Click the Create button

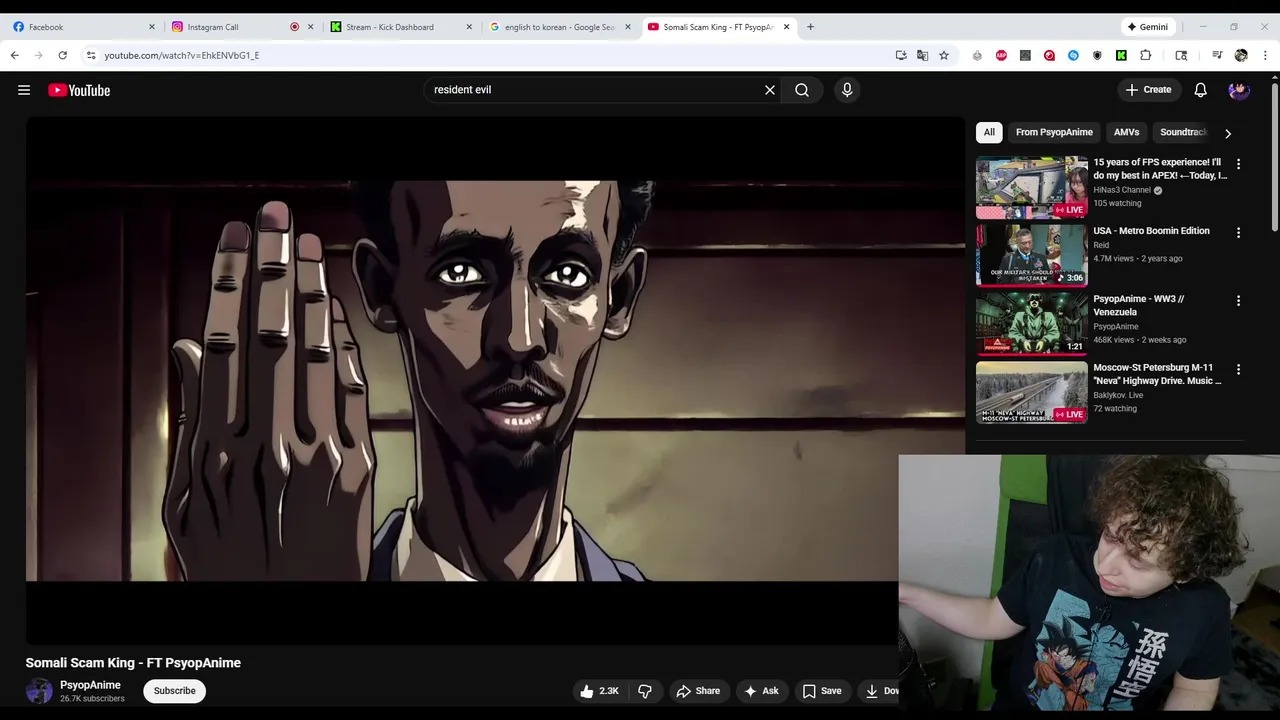[1148, 90]
